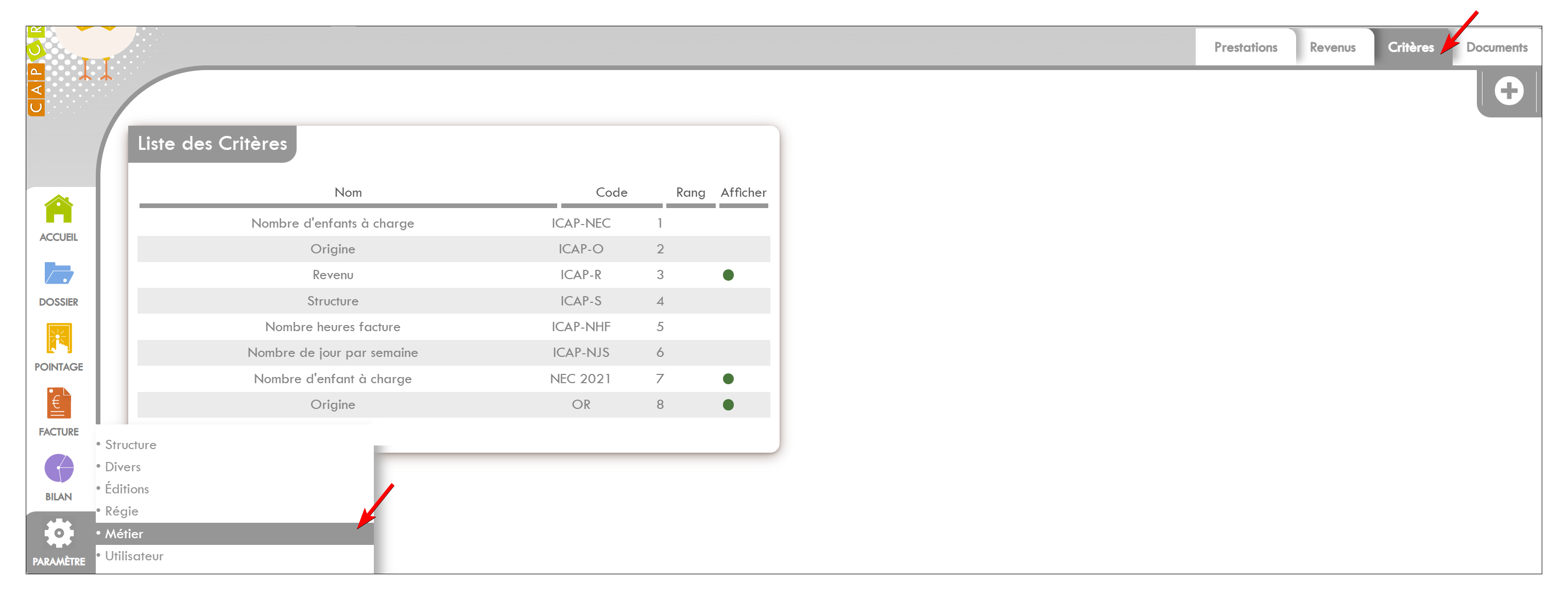1568x600 pixels.
Task: Click the 'Liste des Critères' panel title
Action: [x=212, y=144]
